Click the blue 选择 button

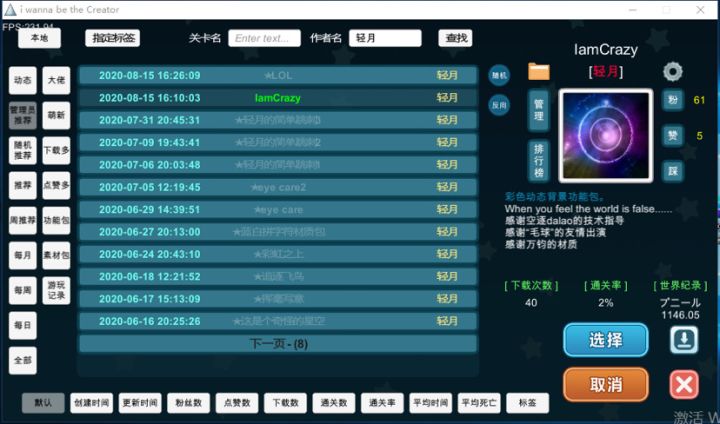point(606,340)
